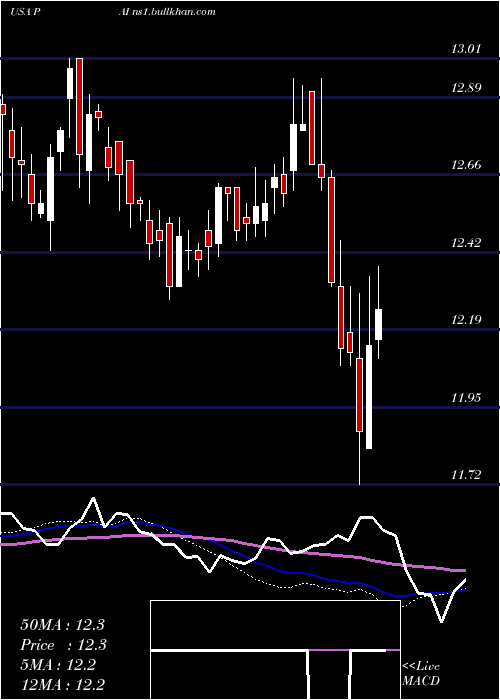The height and width of the screenshot is (700, 500).
Task: Click the 12MA : 12.2 readout
Action: pos(62,684)
